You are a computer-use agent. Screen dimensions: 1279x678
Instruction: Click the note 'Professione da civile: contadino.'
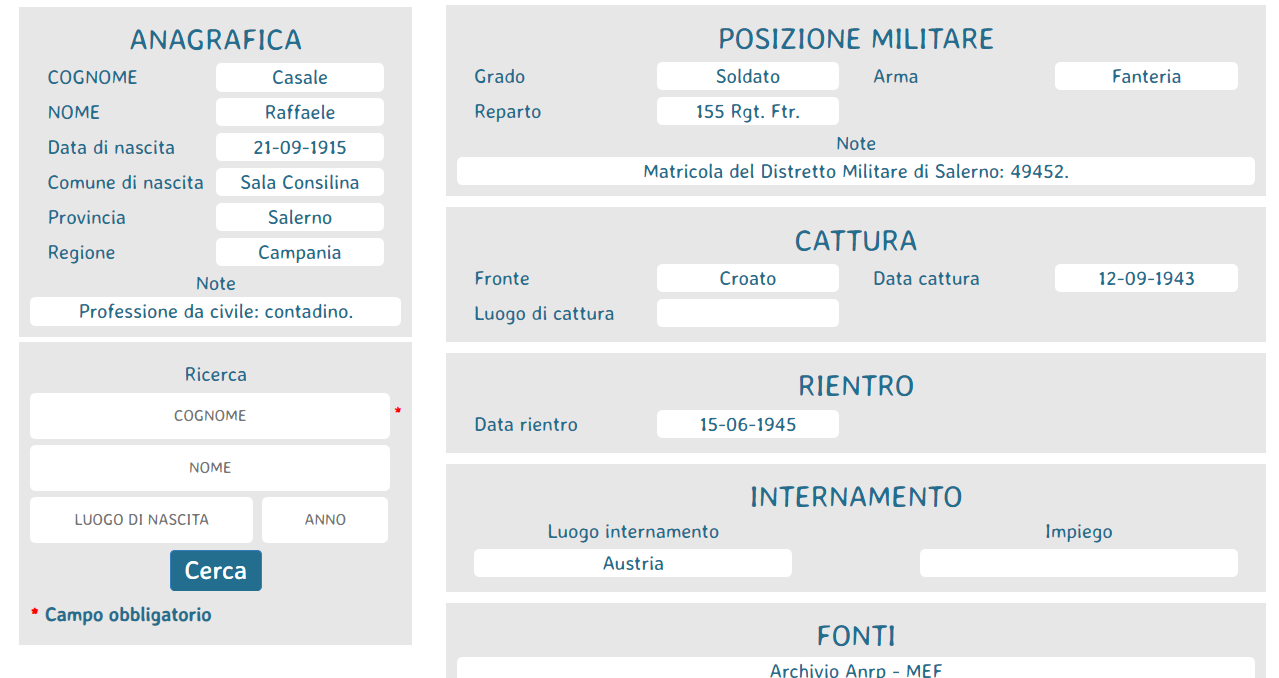point(216,311)
